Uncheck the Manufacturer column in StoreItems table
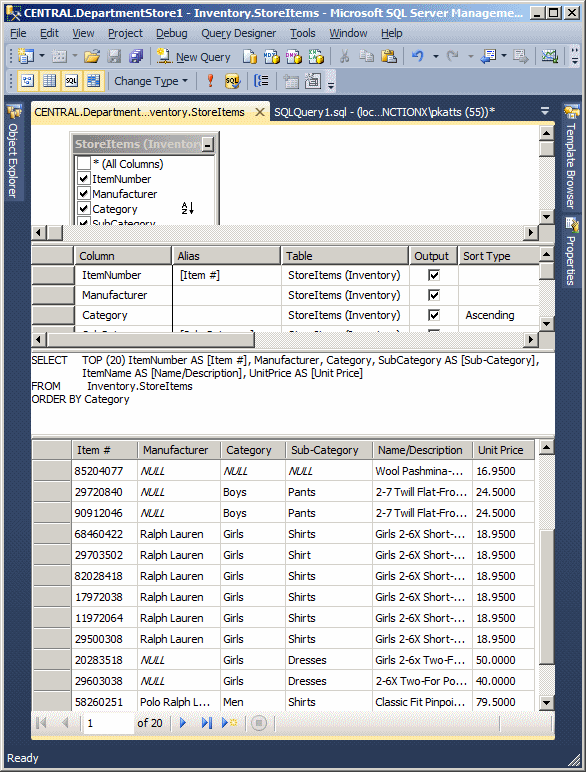 point(84,193)
